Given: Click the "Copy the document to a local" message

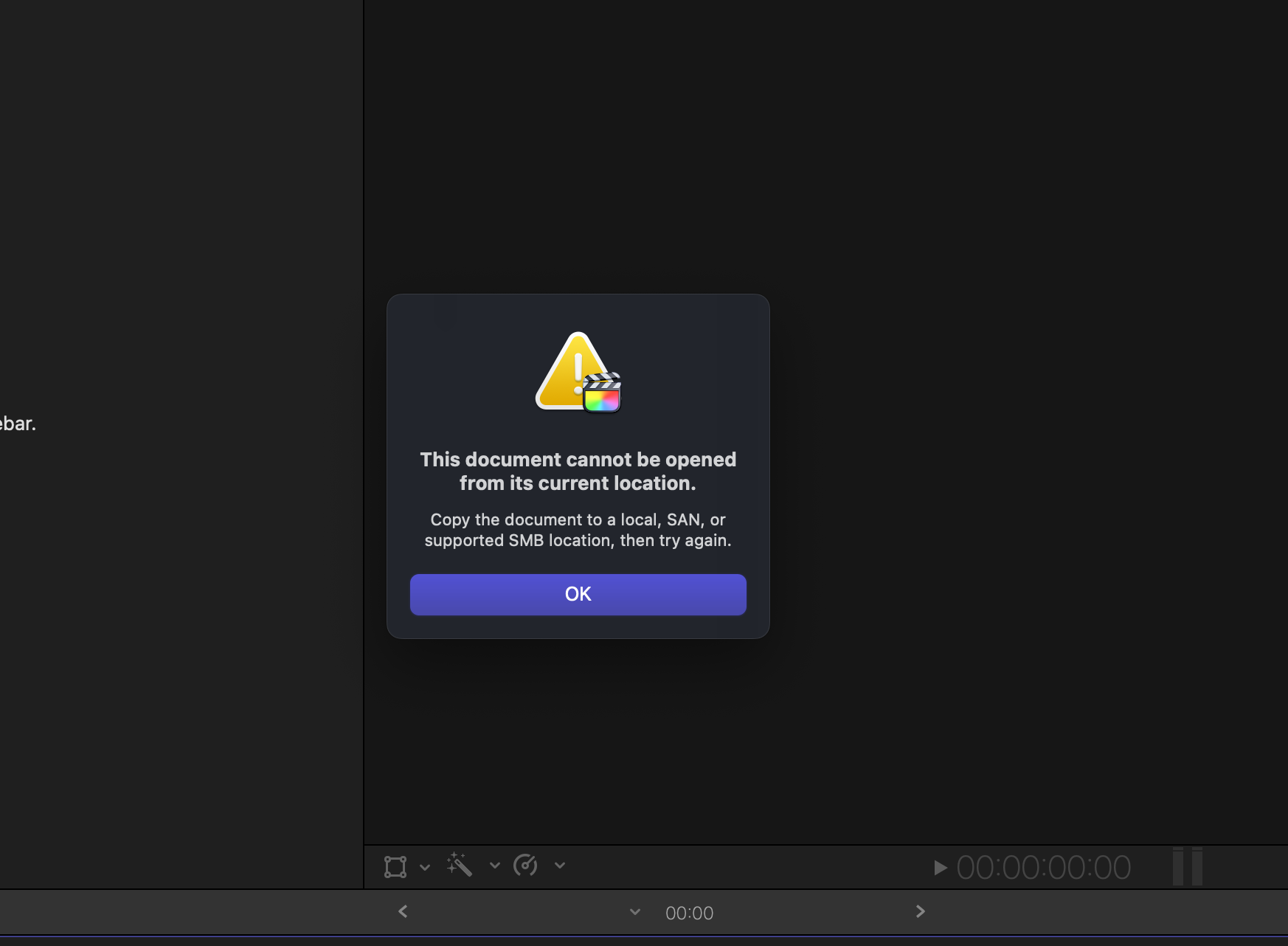Looking at the screenshot, I should pos(578,531).
